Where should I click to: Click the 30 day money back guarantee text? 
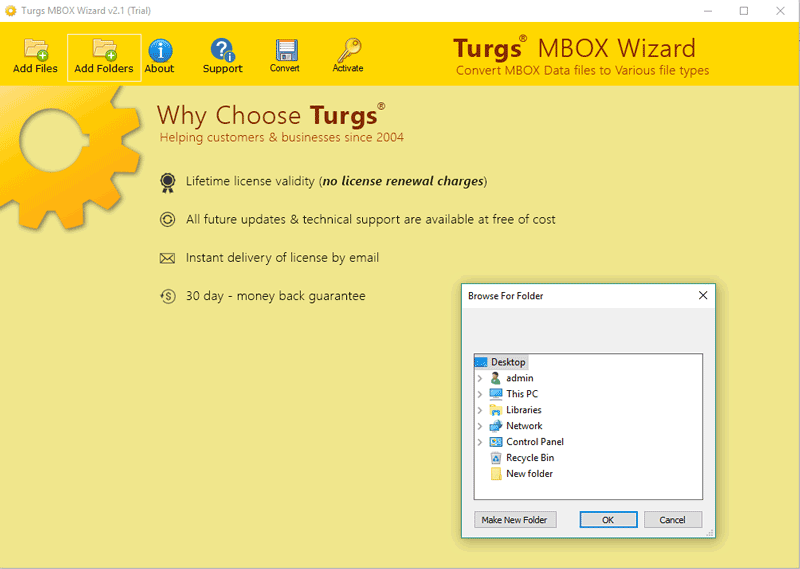tap(276, 296)
